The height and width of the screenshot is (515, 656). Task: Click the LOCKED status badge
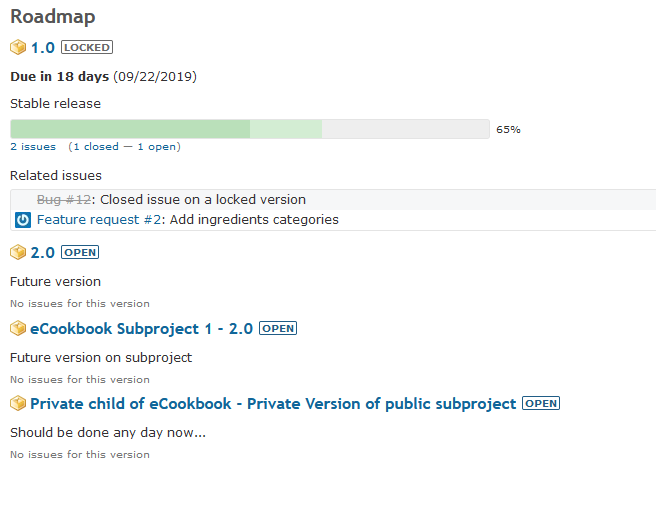(x=87, y=47)
